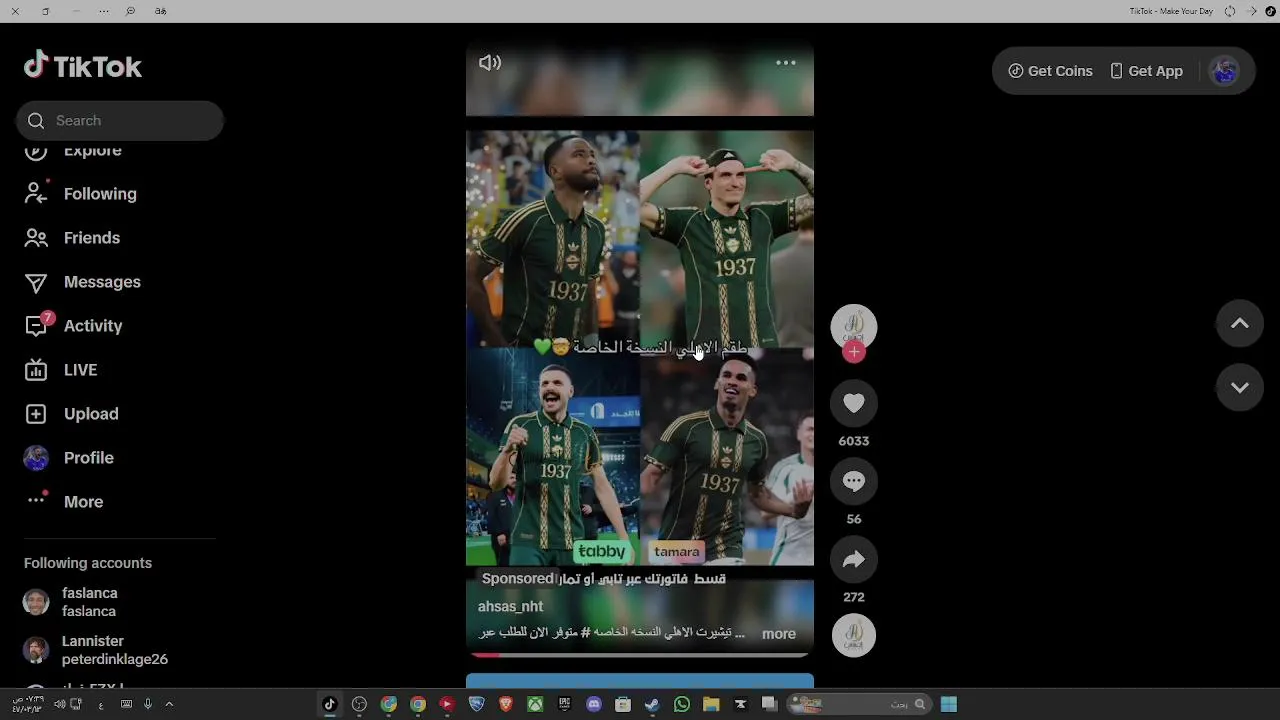Click the Get App button
The width and height of the screenshot is (1280, 720).
pos(1146,71)
